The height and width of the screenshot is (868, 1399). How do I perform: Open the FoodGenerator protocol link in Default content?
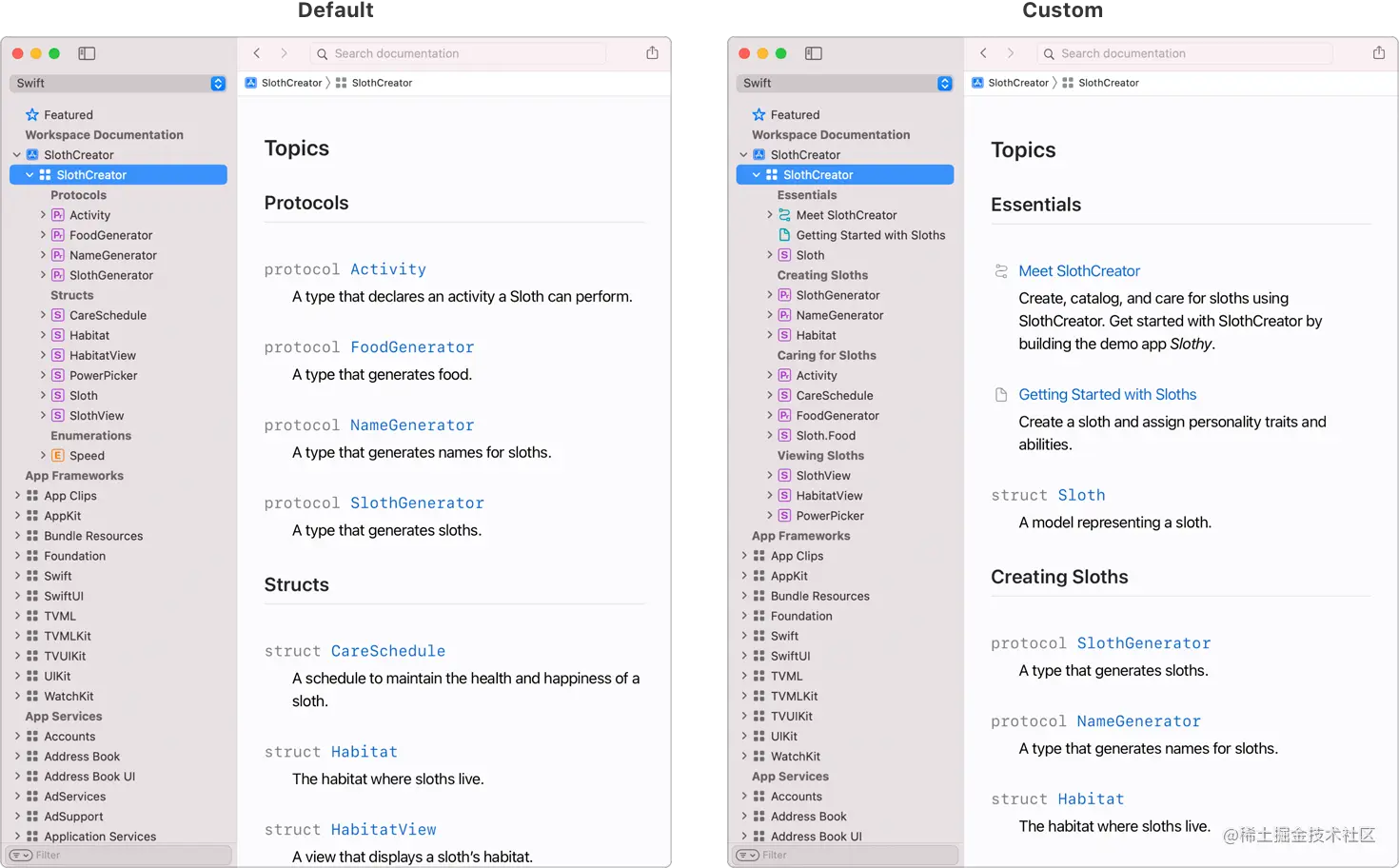point(412,347)
